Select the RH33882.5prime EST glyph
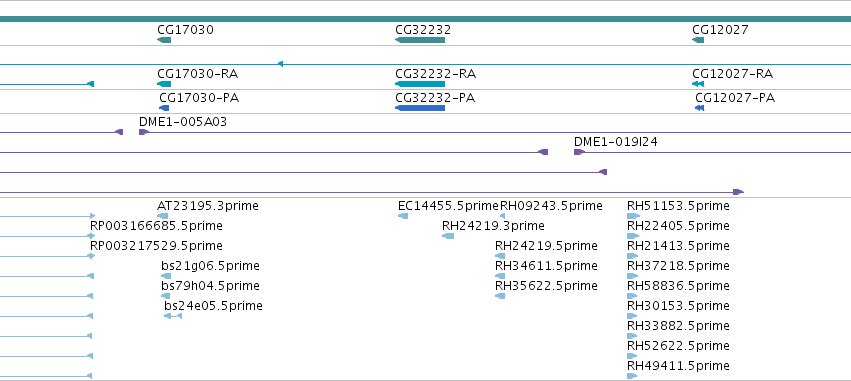851x381 pixels. [x=632, y=336]
